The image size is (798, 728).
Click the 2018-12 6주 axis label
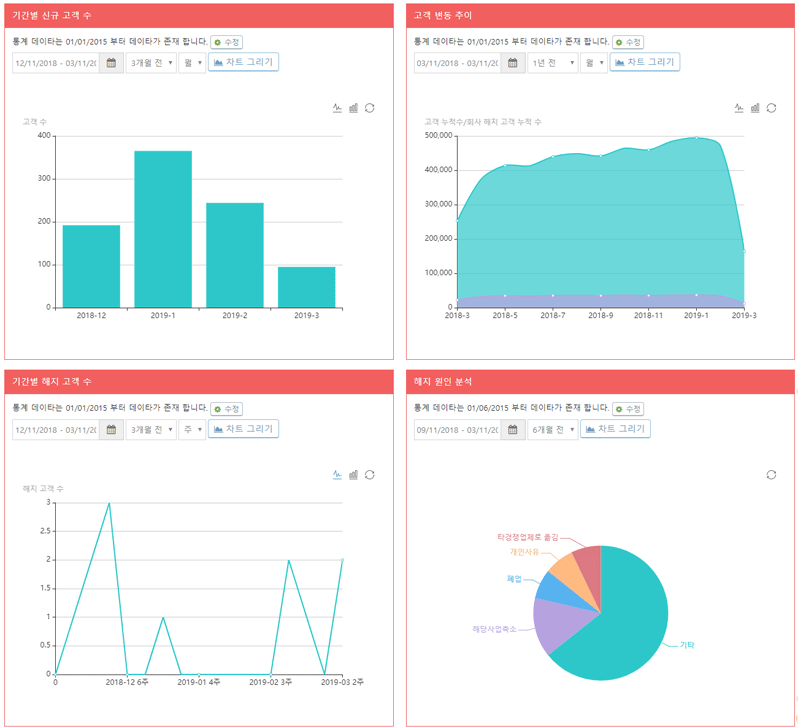(127, 682)
